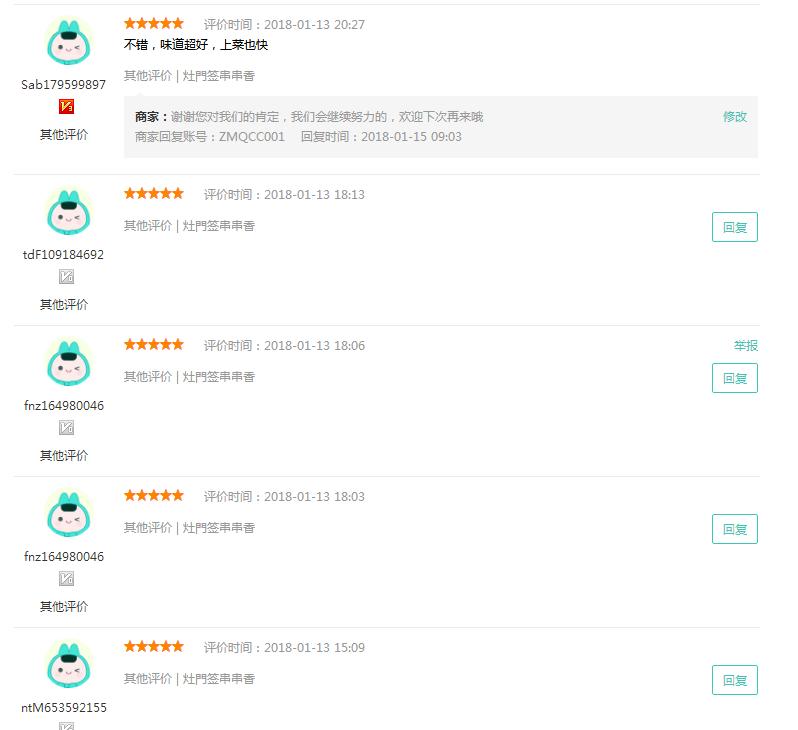The image size is (798, 730).
Task: Click the avatar on the 18:06 review
Action: [x=69, y=362]
